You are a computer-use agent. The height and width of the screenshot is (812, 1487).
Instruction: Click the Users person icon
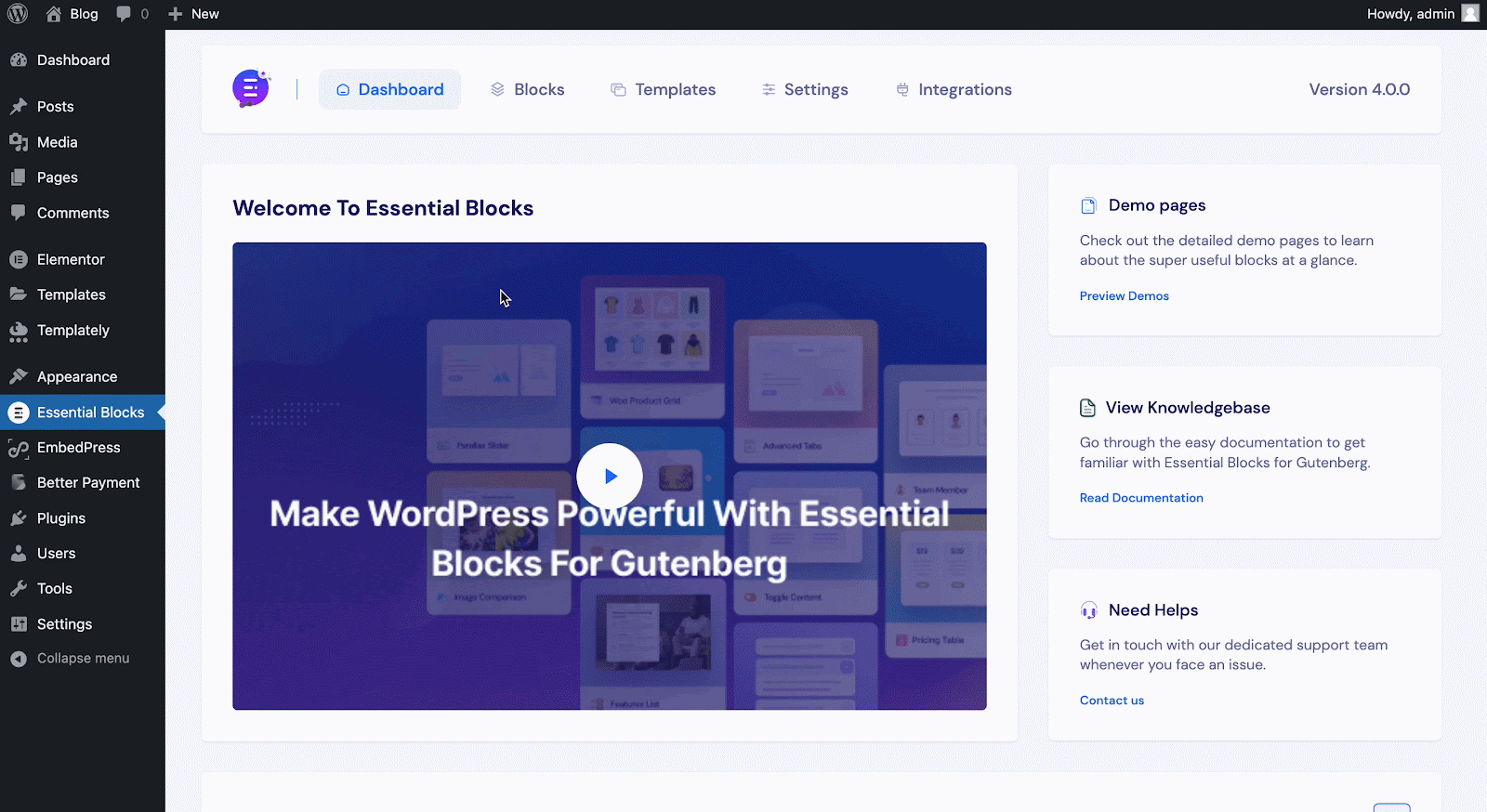point(19,554)
